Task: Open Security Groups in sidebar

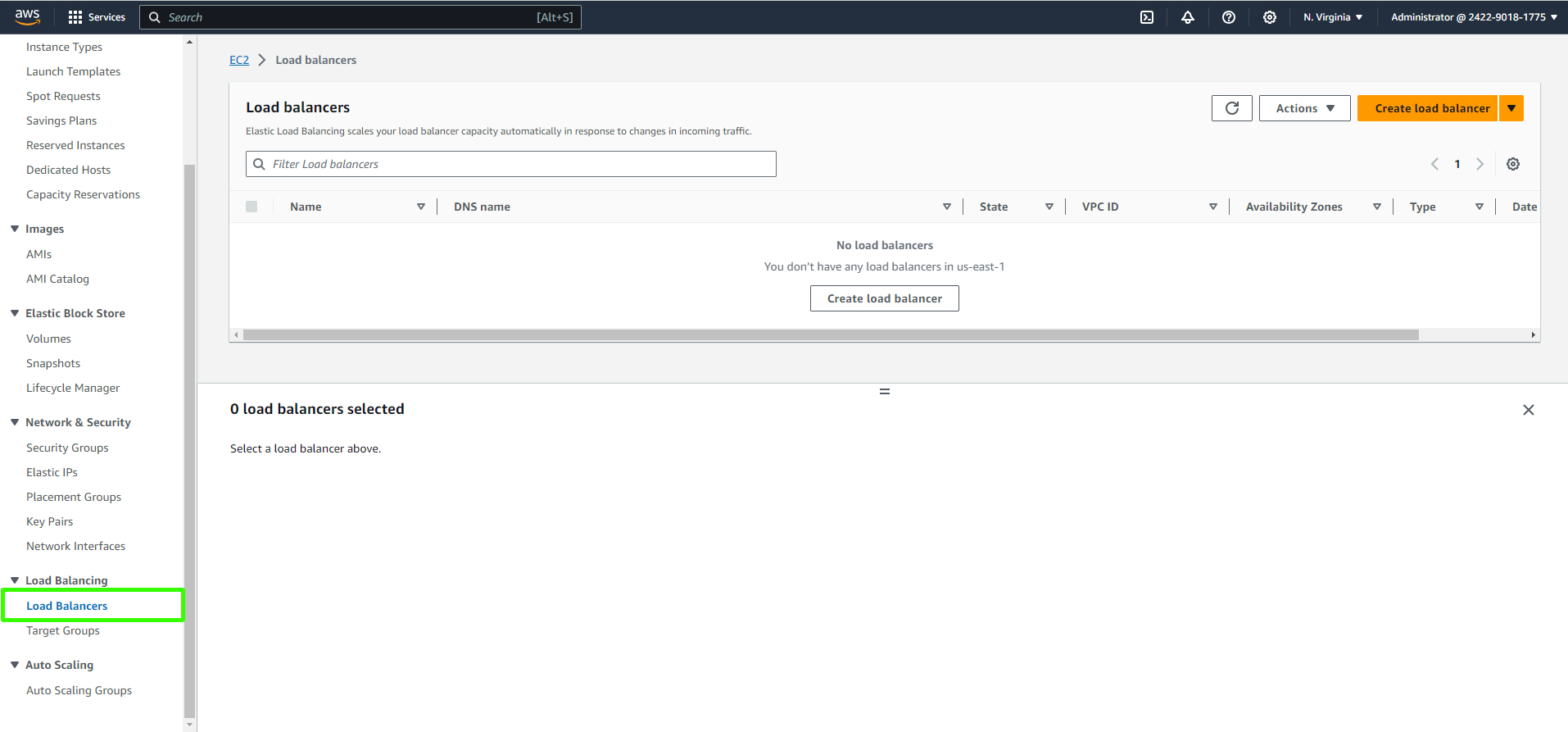Action: tap(67, 448)
